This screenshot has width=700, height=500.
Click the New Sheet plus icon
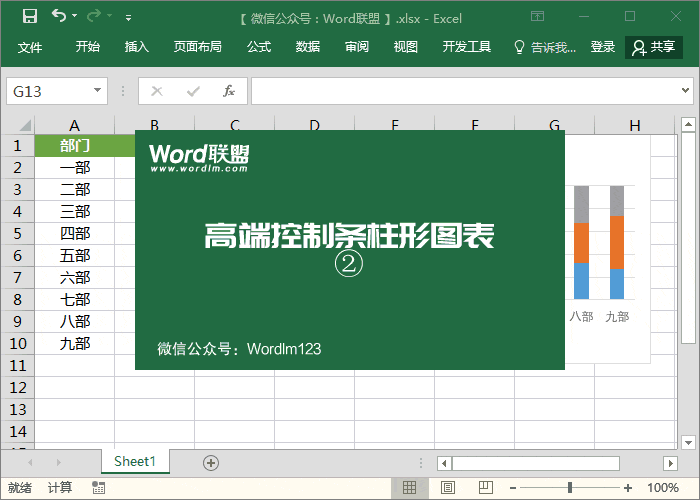[211, 463]
